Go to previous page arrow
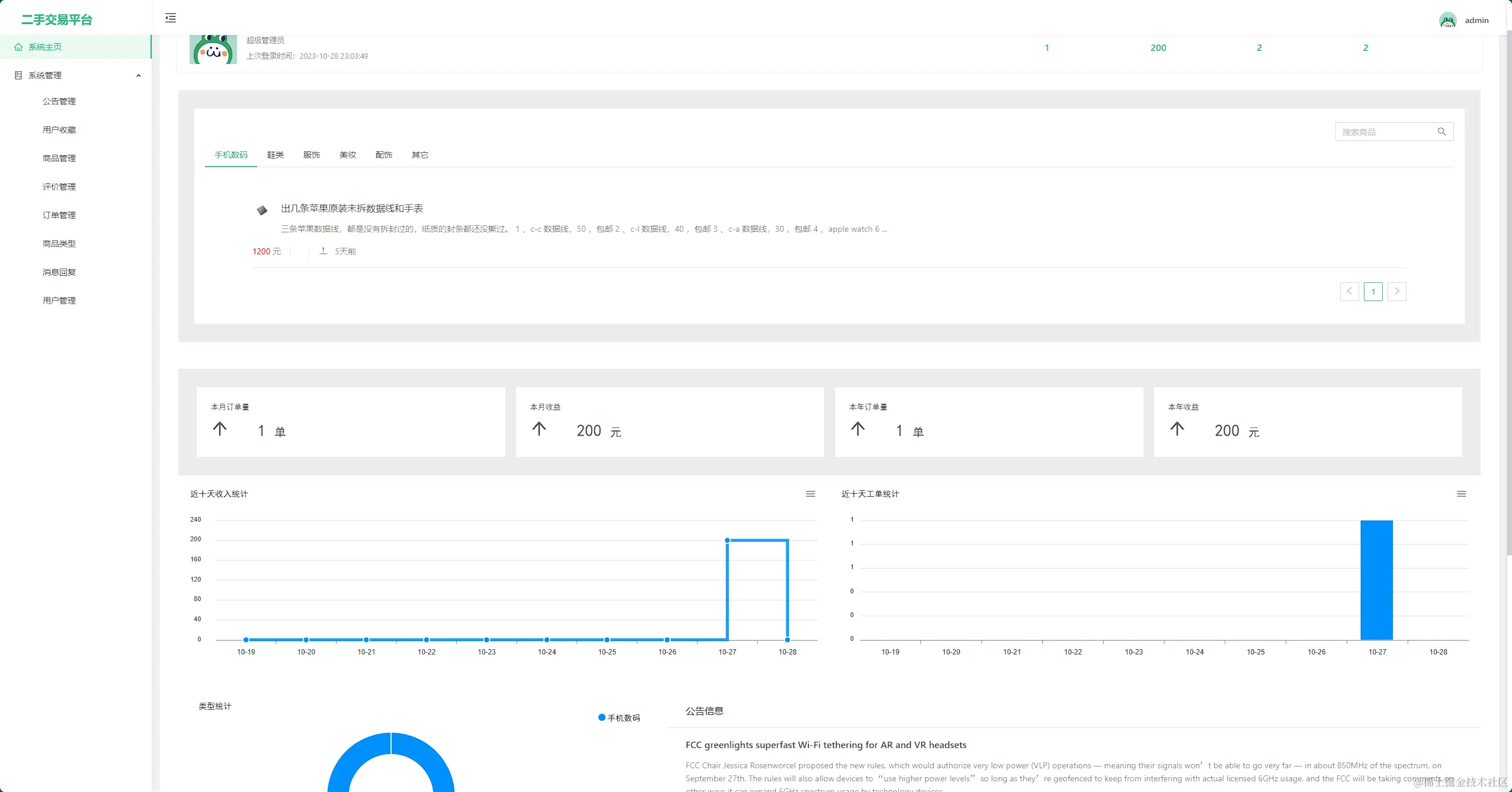 (x=1349, y=291)
